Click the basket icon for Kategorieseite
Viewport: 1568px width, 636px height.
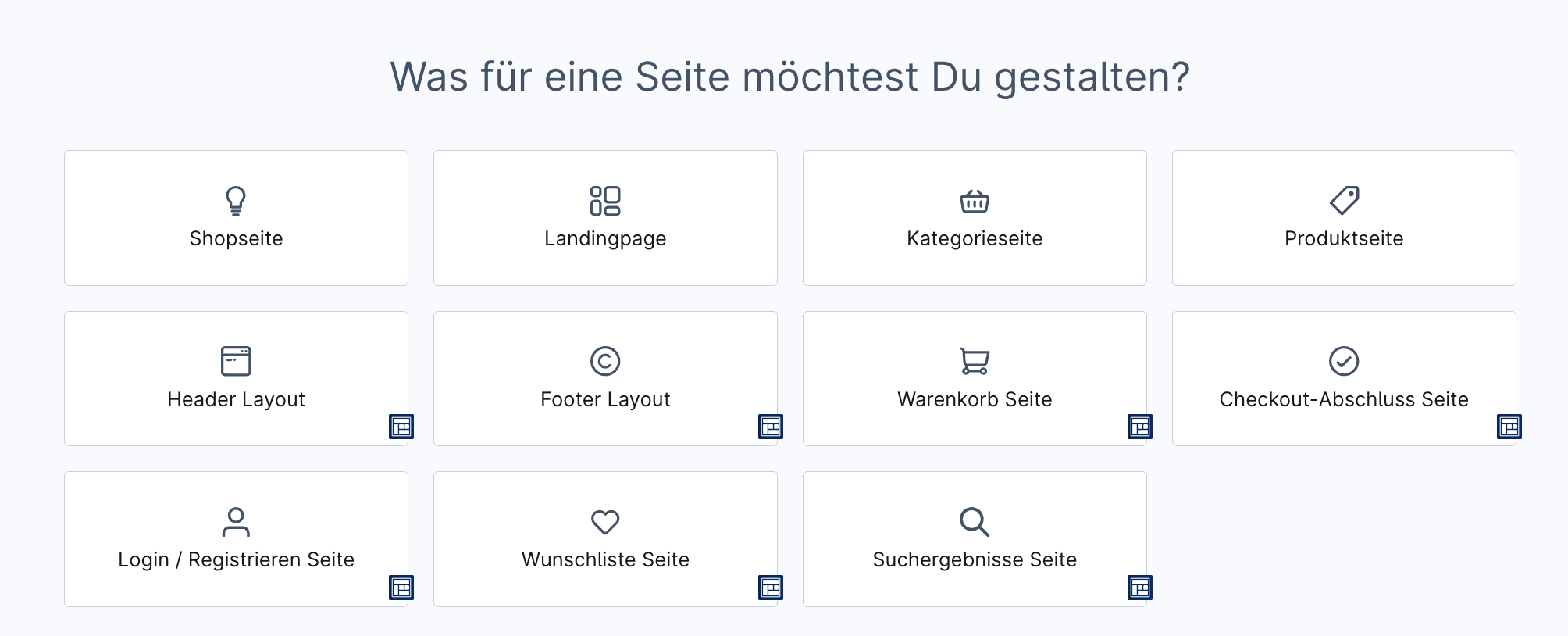pos(975,201)
